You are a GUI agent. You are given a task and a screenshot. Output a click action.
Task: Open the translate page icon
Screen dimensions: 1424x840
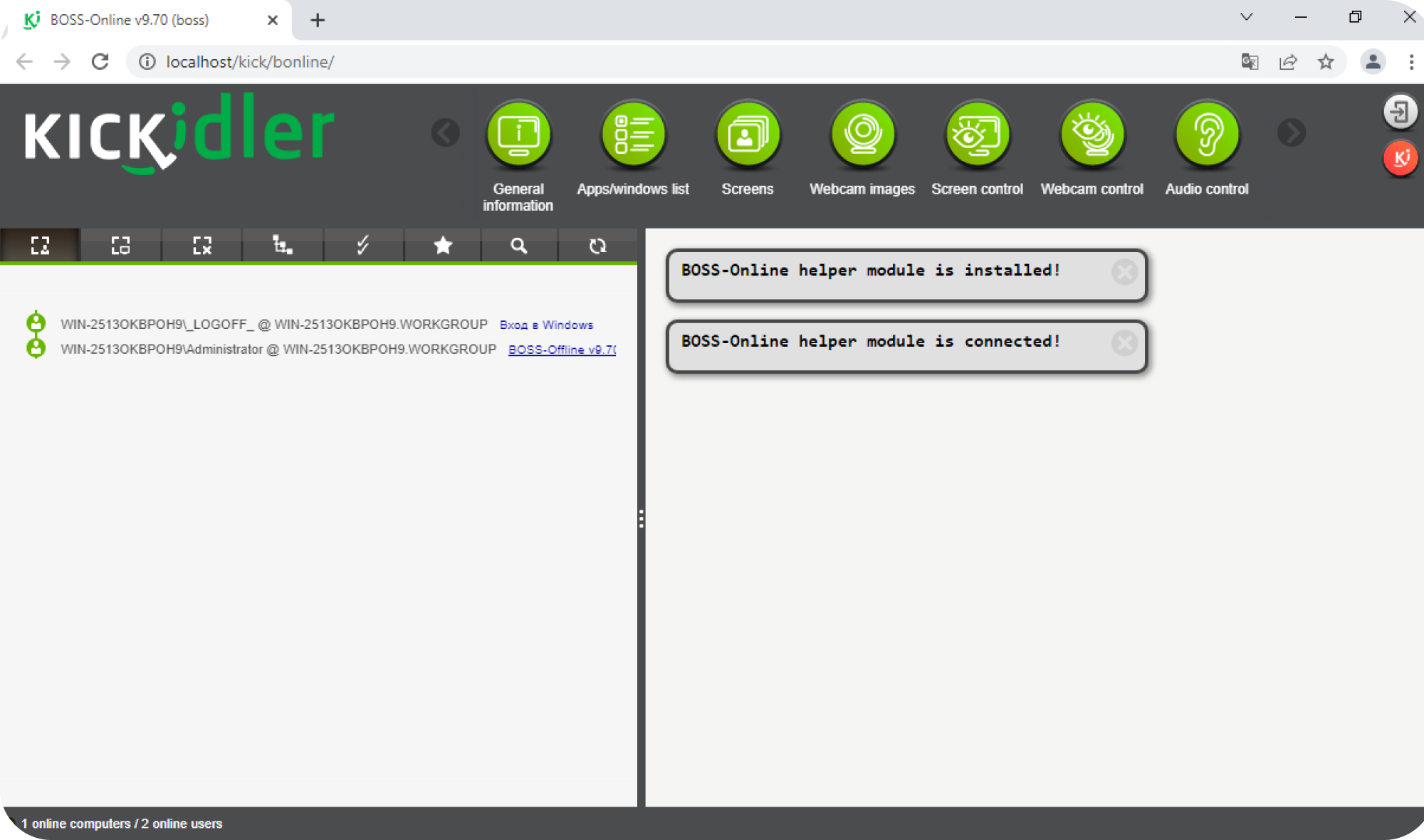pyautogui.click(x=1250, y=62)
